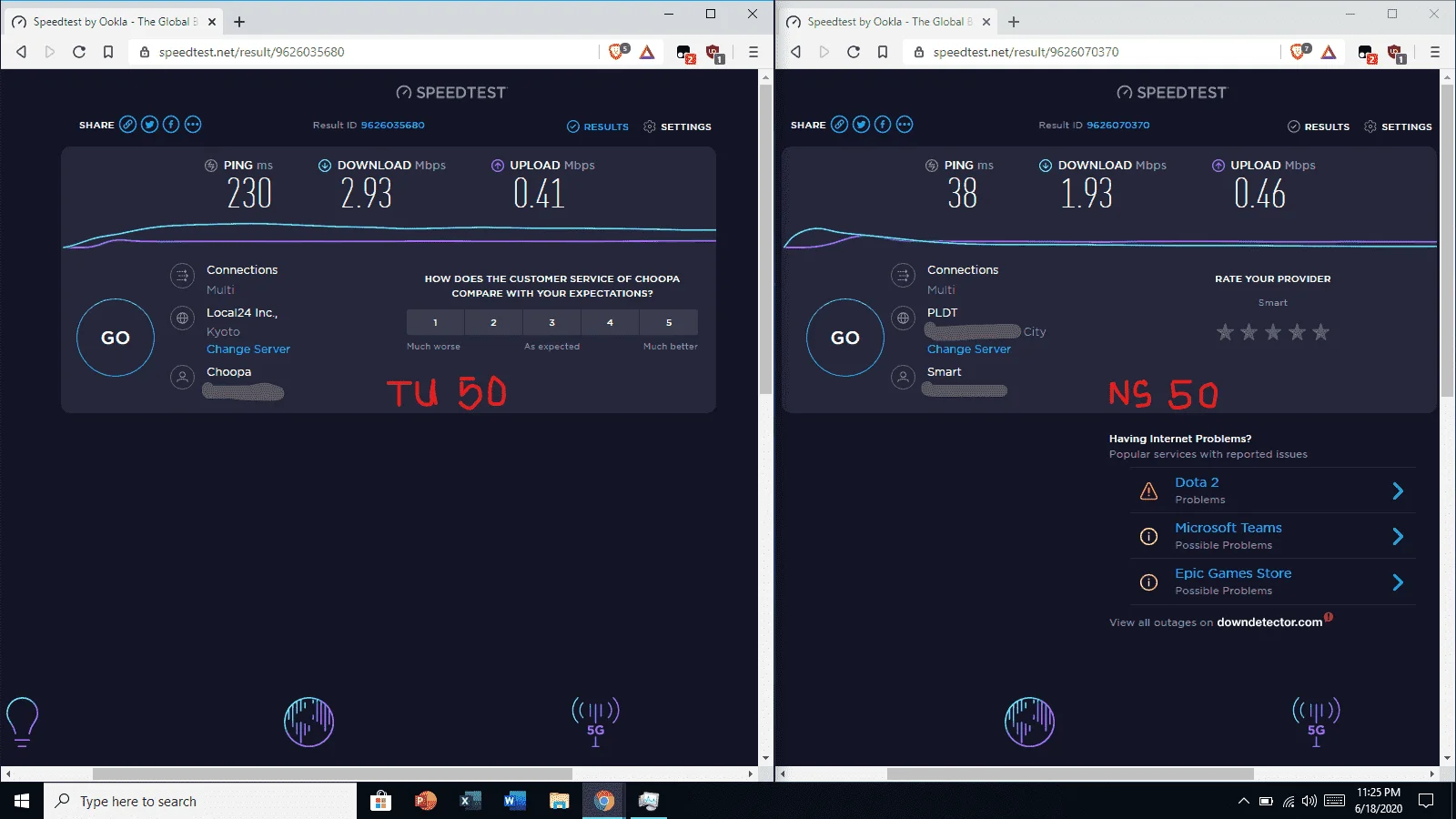Image resolution: width=1456 pixels, height=819 pixels.
Task: Rate Choopa customer service 1 (Much worse)
Action: (x=435, y=322)
